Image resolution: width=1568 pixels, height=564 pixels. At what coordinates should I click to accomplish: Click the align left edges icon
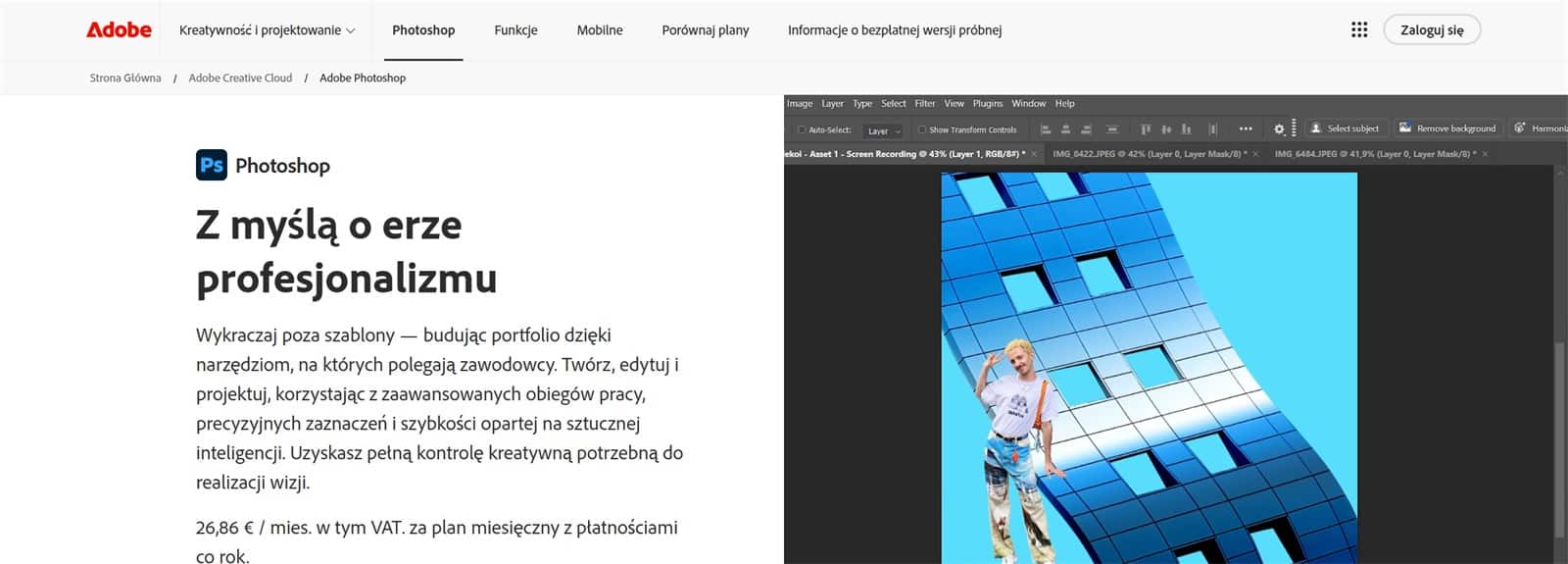1046,128
